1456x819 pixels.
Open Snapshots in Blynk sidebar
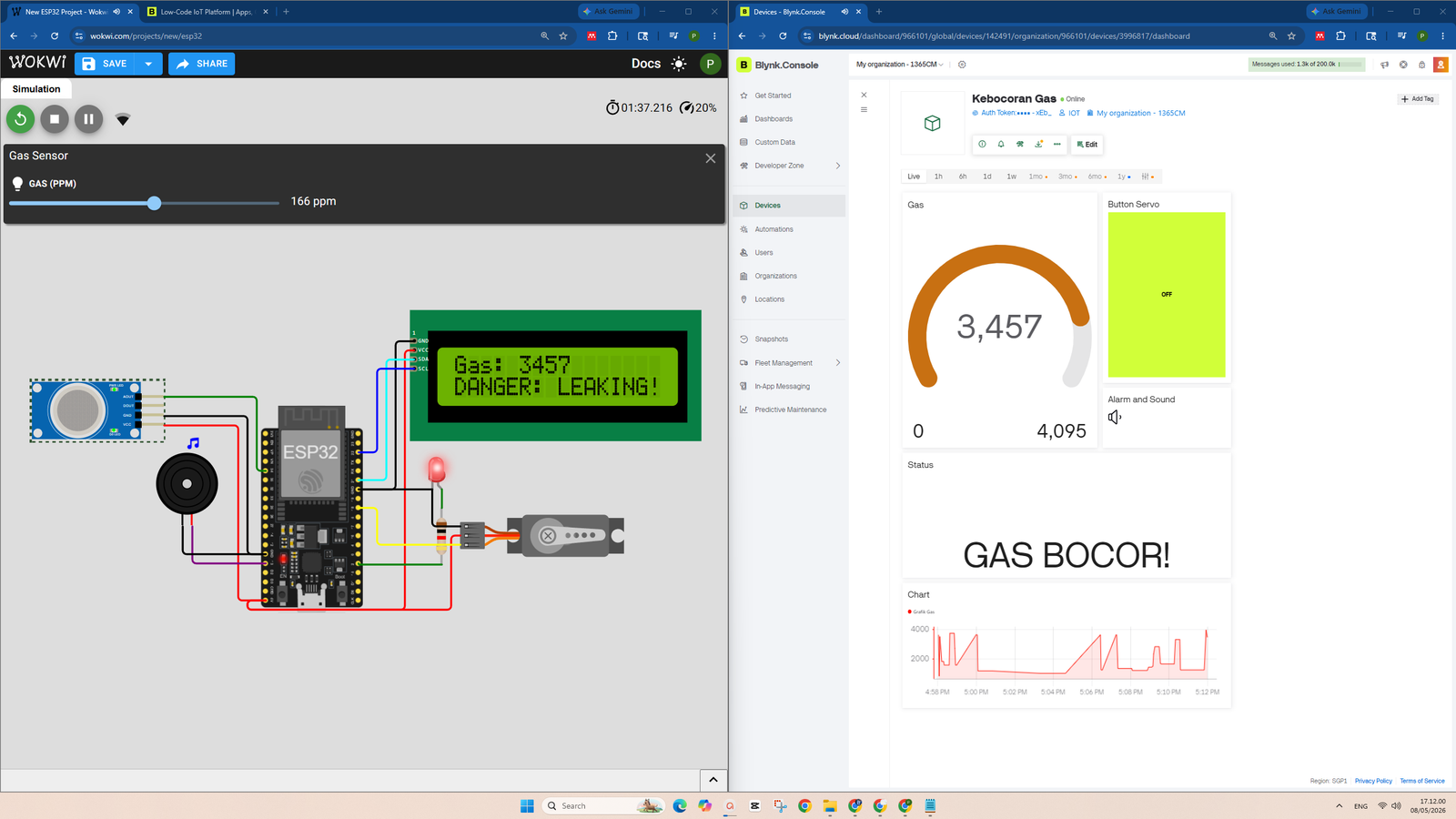pos(771,339)
